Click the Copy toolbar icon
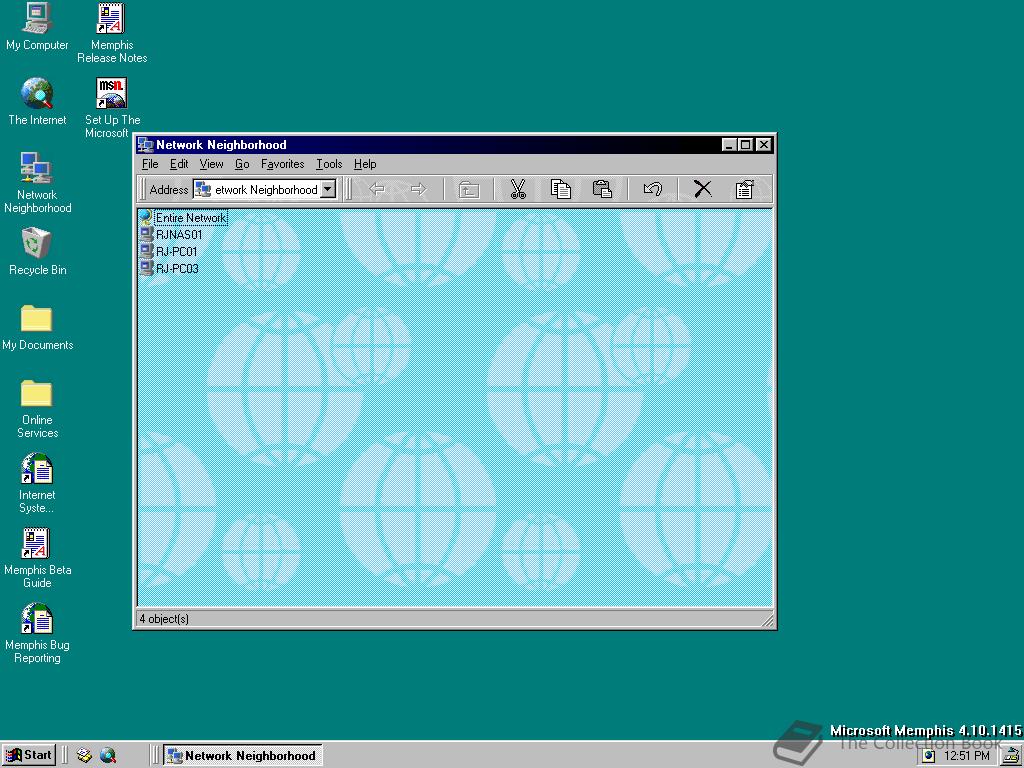 click(560, 189)
